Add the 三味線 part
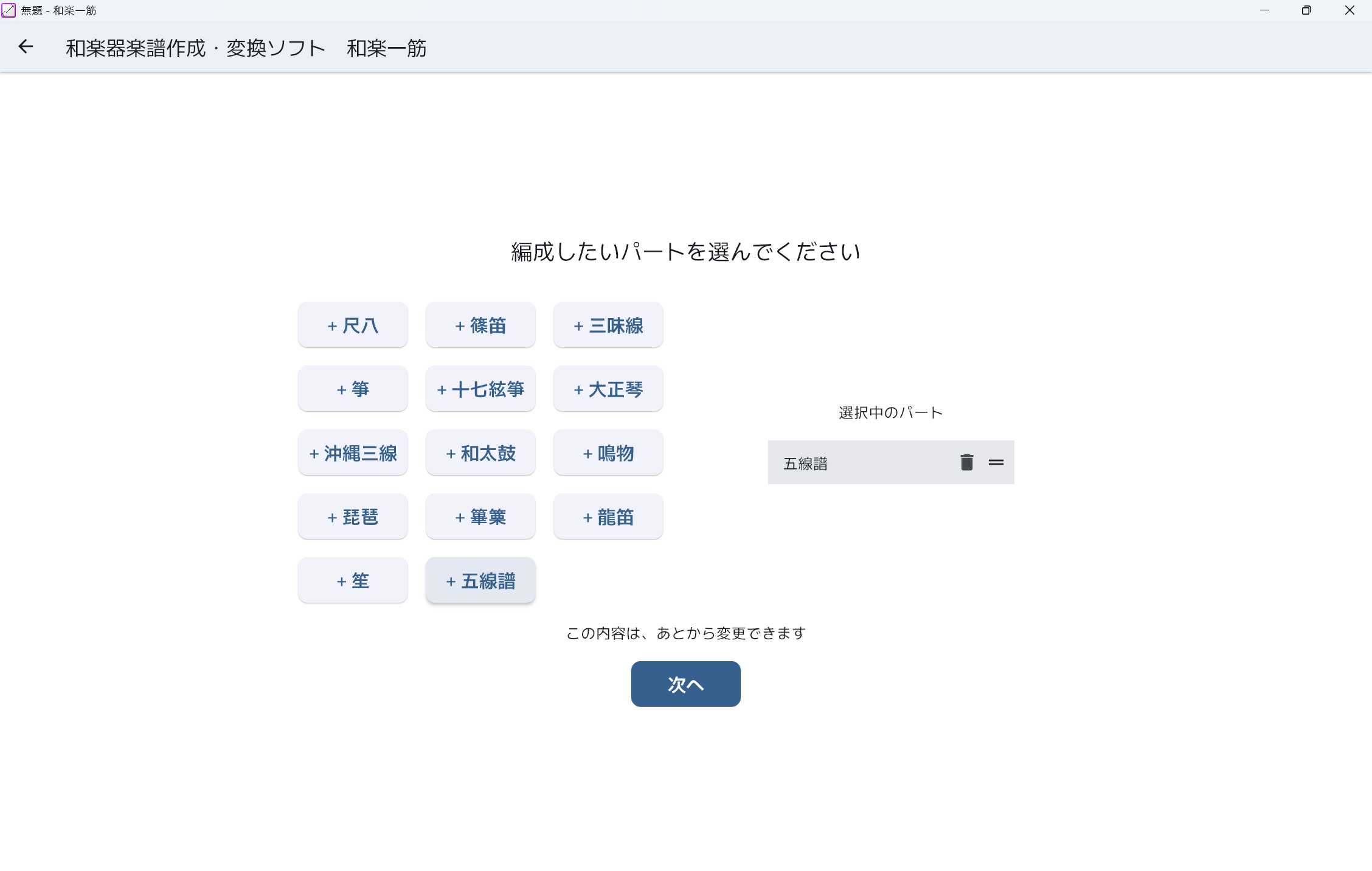The image size is (1372, 871). (608, 325)
